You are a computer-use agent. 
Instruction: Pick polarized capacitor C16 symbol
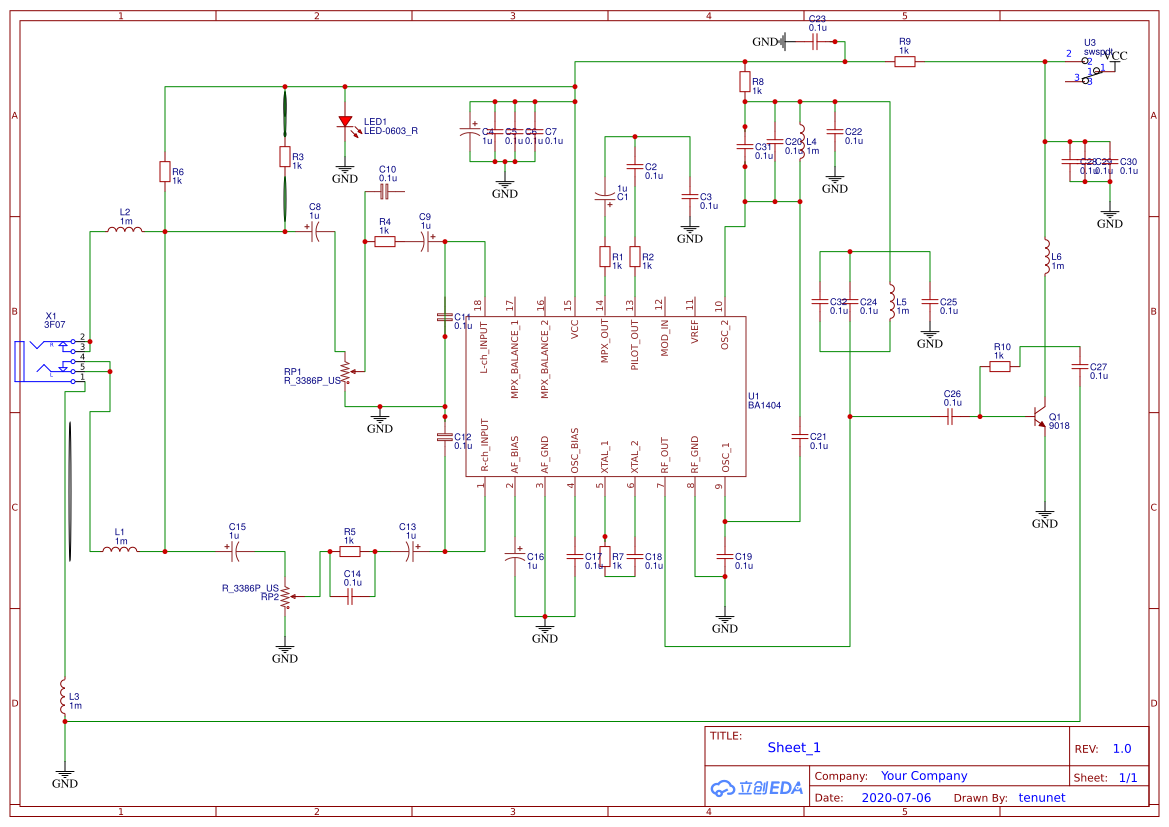tap(514, 556)
